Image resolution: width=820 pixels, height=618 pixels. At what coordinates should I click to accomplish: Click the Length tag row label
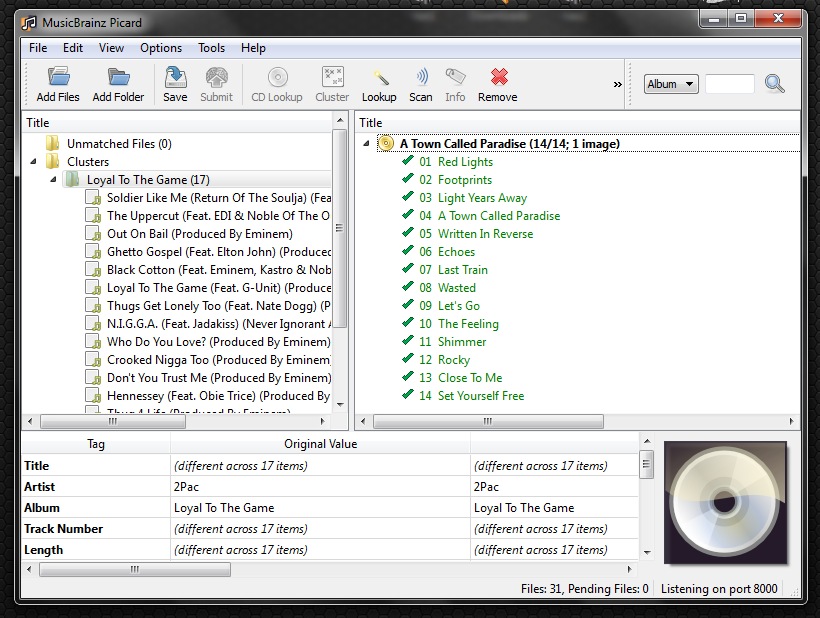(43, 550)
